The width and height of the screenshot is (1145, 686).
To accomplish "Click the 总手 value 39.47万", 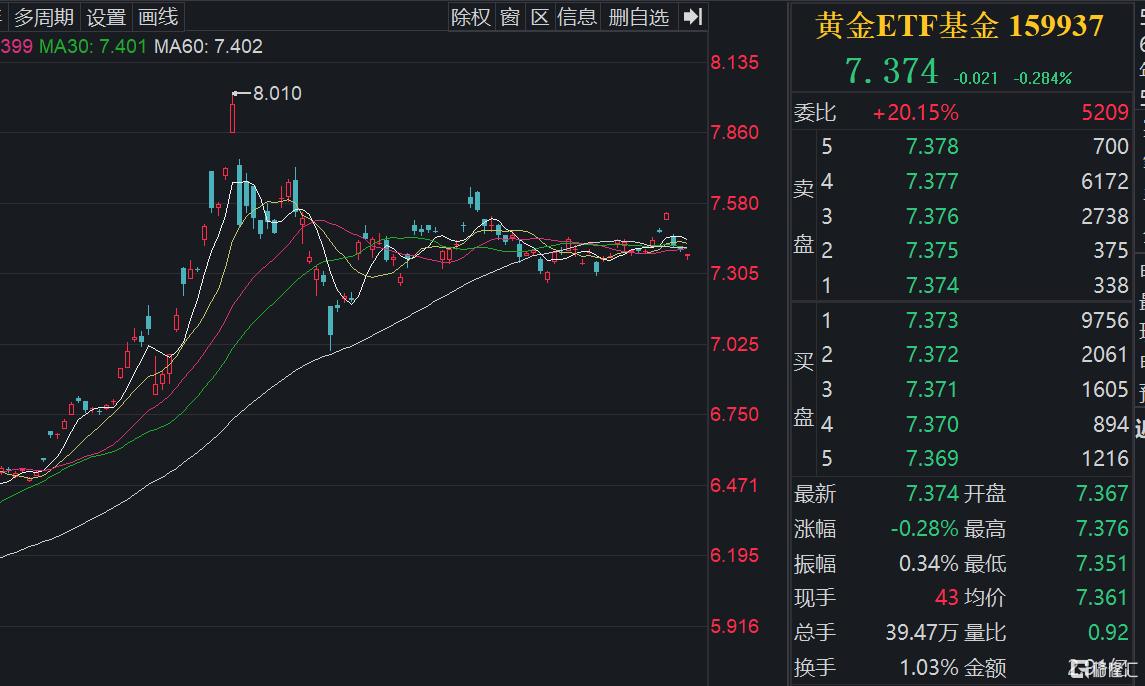I will [x=922, y=632].
